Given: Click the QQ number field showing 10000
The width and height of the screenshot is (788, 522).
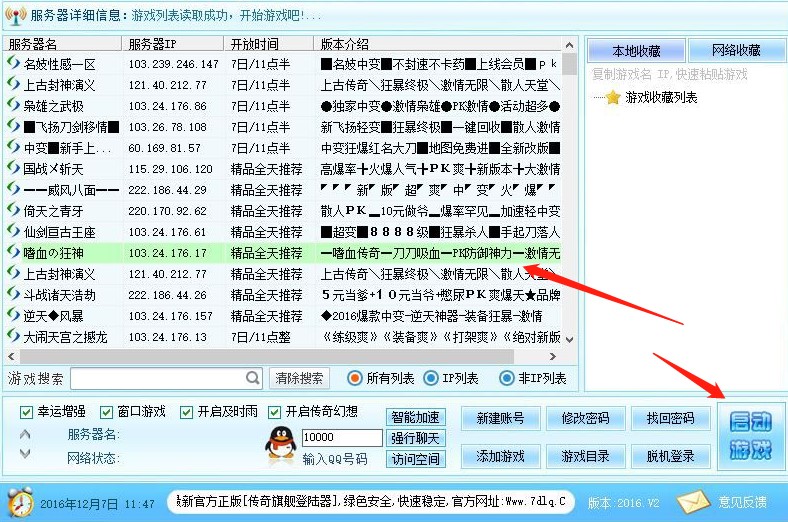Looking at the screenshot, I should point(342,437).
